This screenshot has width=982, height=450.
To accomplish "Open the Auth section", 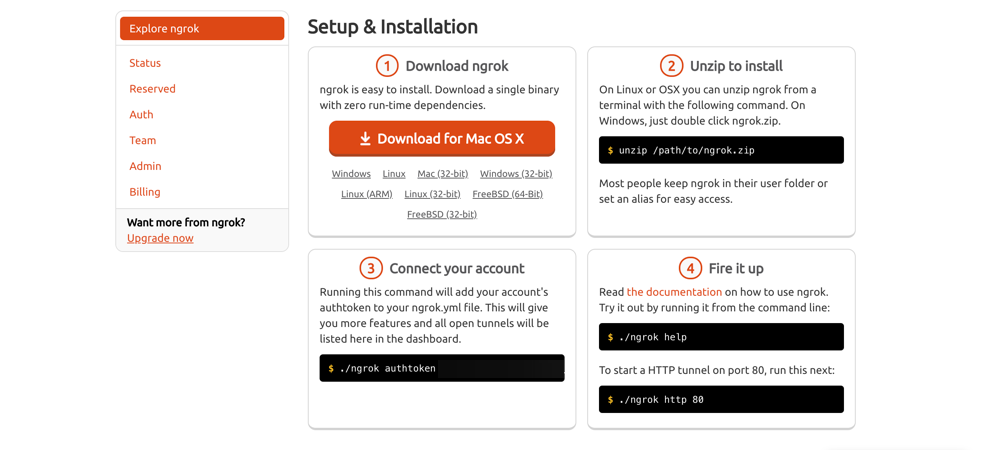I will 141,115.
